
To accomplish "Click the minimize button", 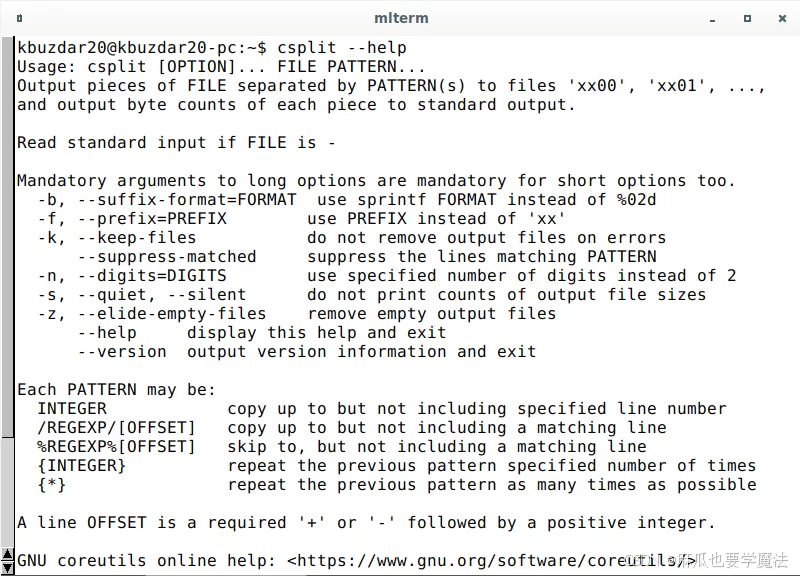I will [x=712, y=18].
